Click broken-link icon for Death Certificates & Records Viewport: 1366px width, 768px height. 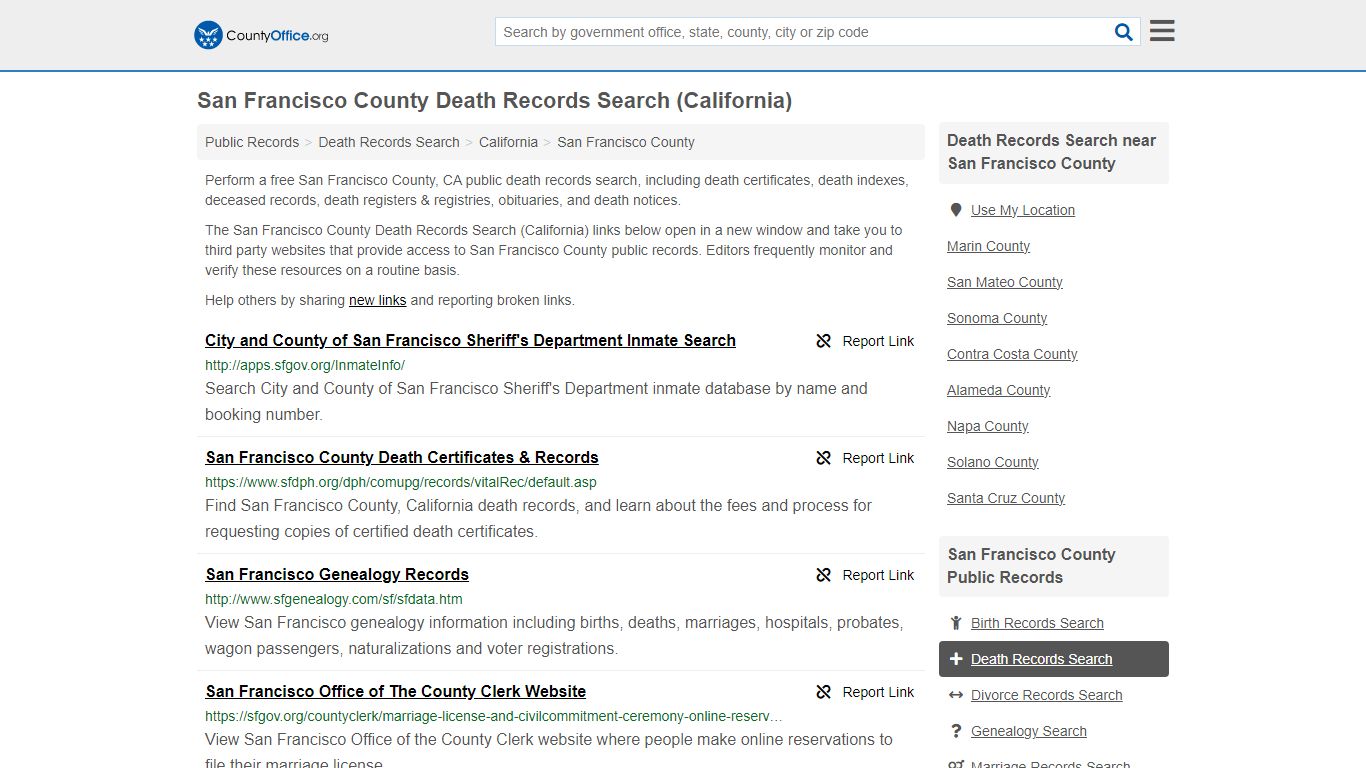tap(823, 458)
